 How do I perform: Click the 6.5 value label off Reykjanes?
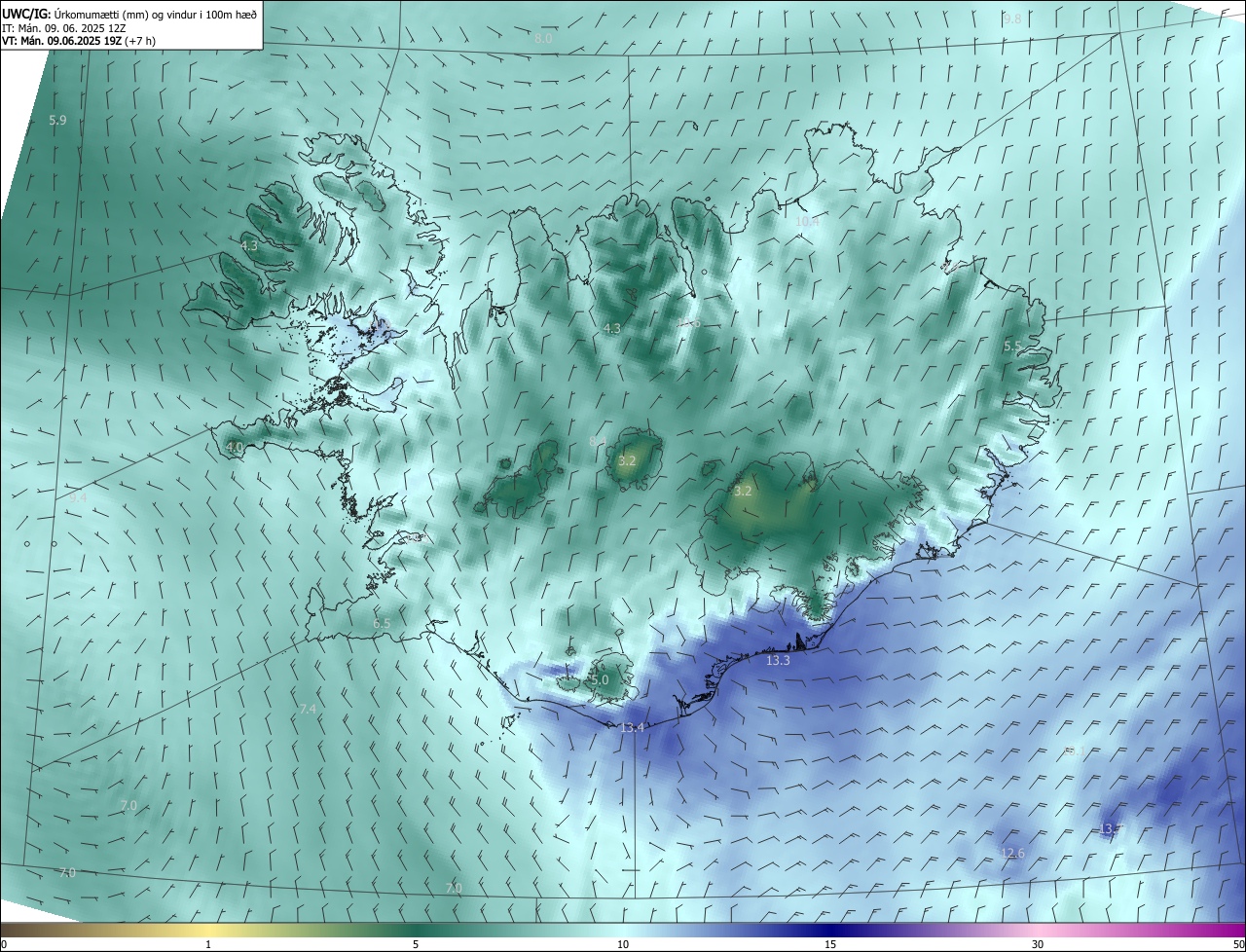(x=382, y=623)
